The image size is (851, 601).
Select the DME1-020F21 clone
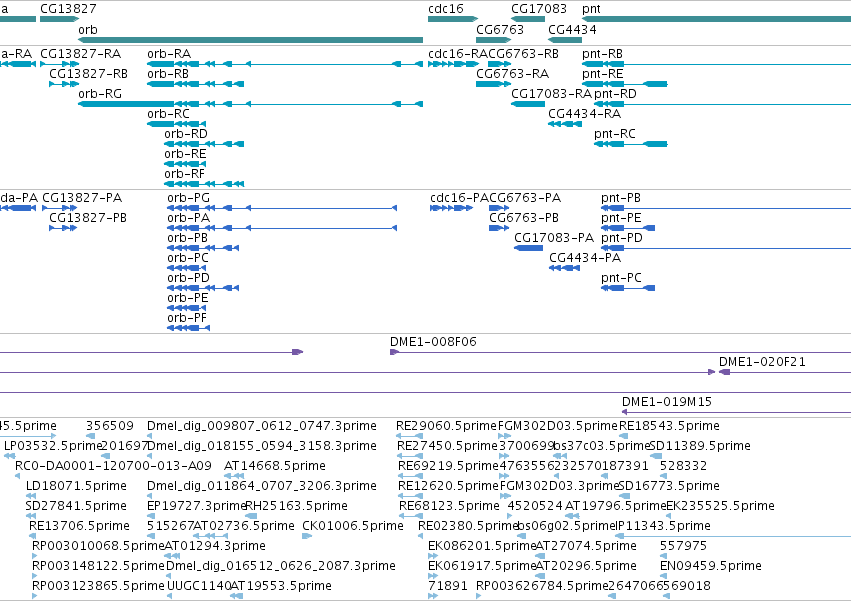[762, 362]
